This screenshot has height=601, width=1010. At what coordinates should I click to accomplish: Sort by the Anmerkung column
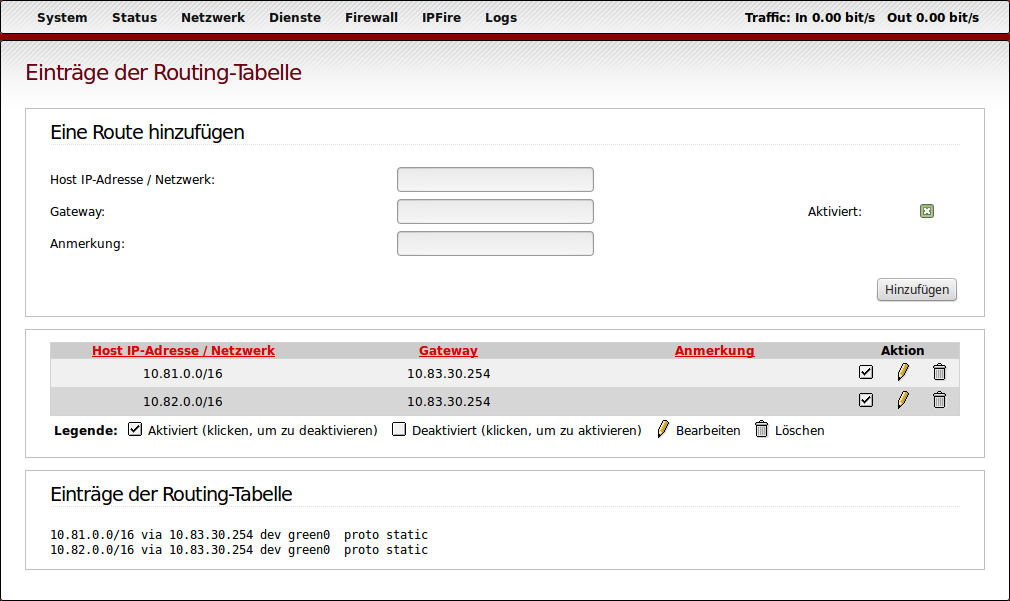(714, 350)
